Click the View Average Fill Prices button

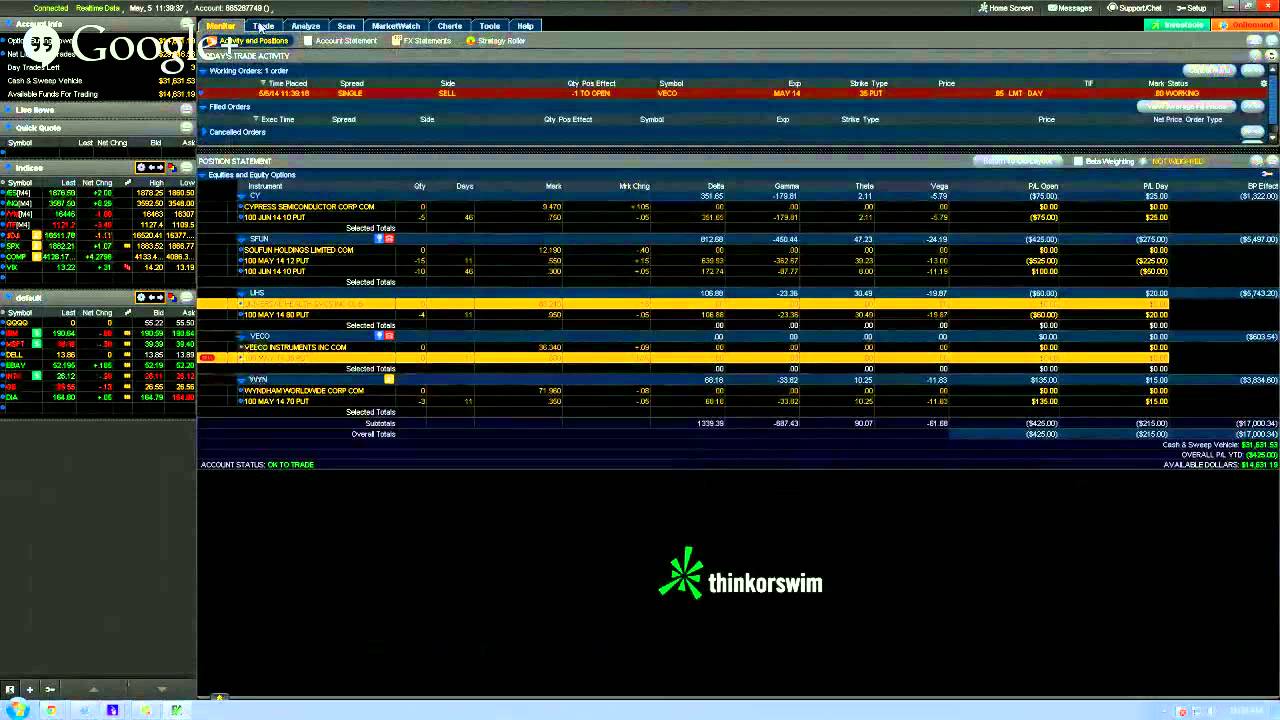(1186, 106)
